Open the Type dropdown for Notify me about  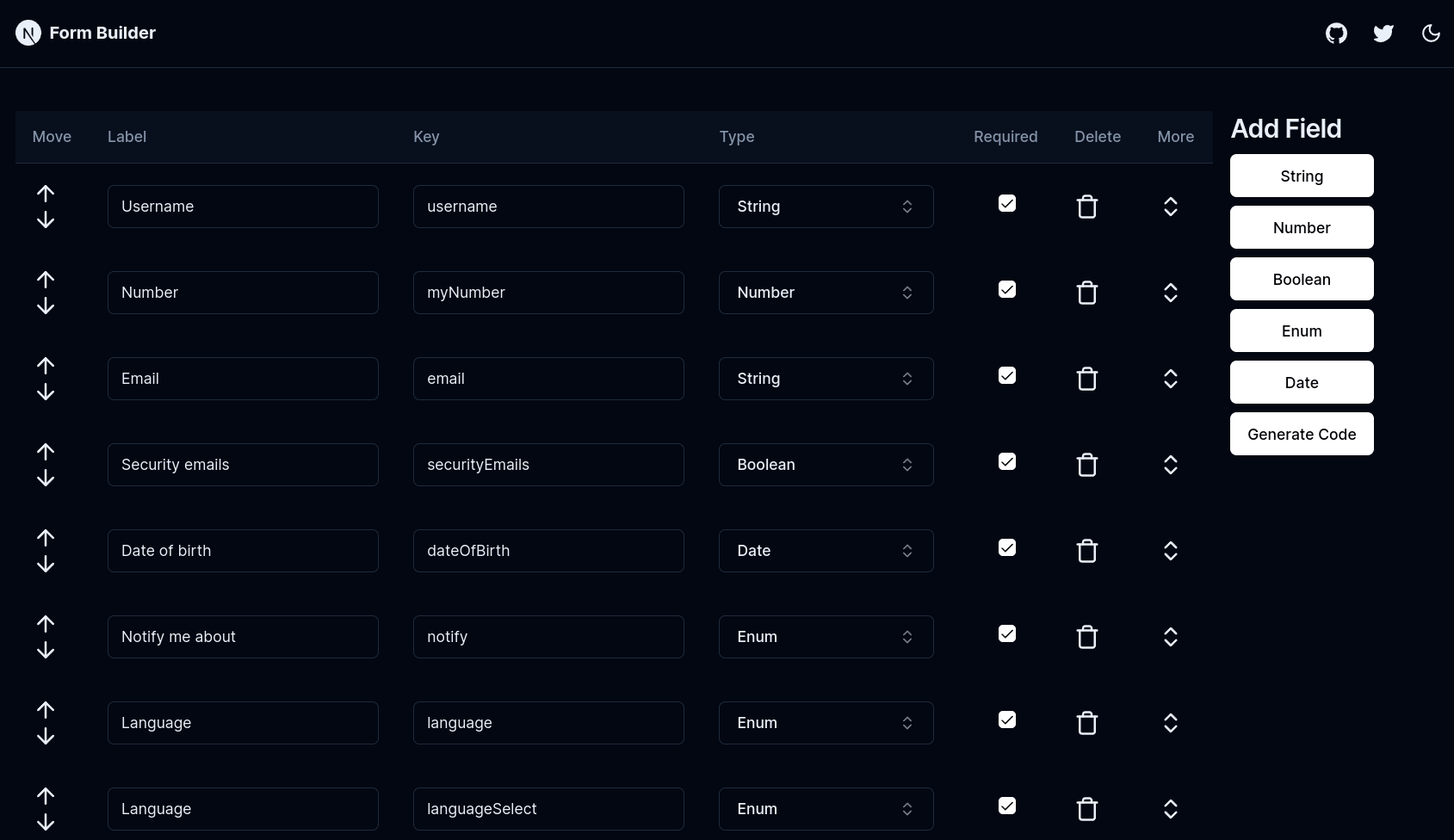point(826,637)
